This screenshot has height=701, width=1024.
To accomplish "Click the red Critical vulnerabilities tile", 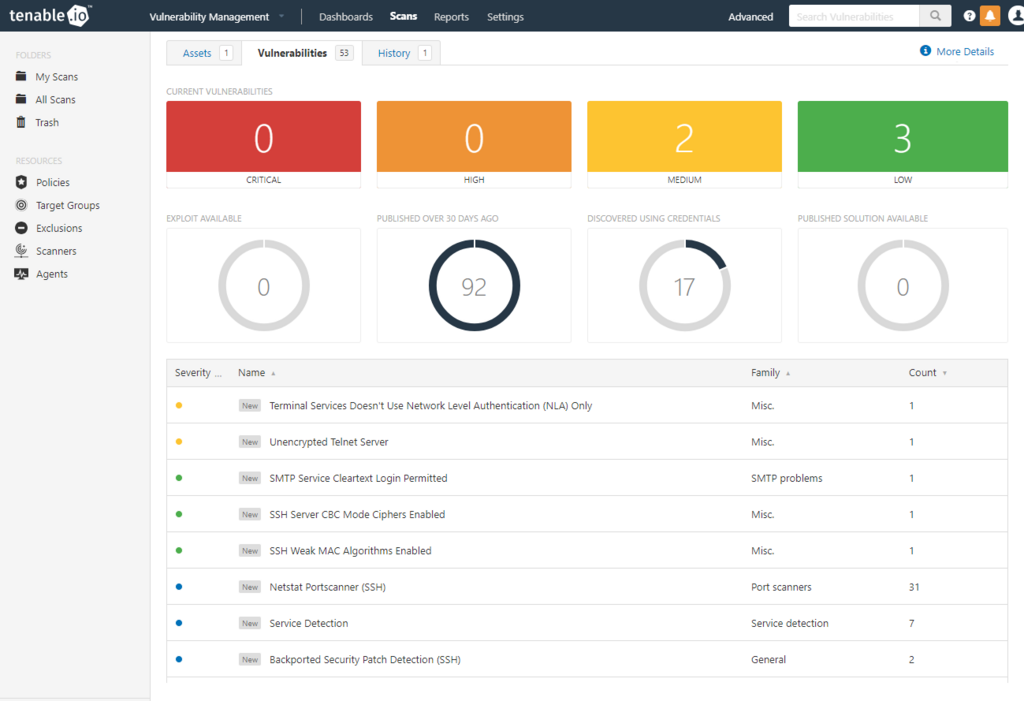I will point(263,144).
